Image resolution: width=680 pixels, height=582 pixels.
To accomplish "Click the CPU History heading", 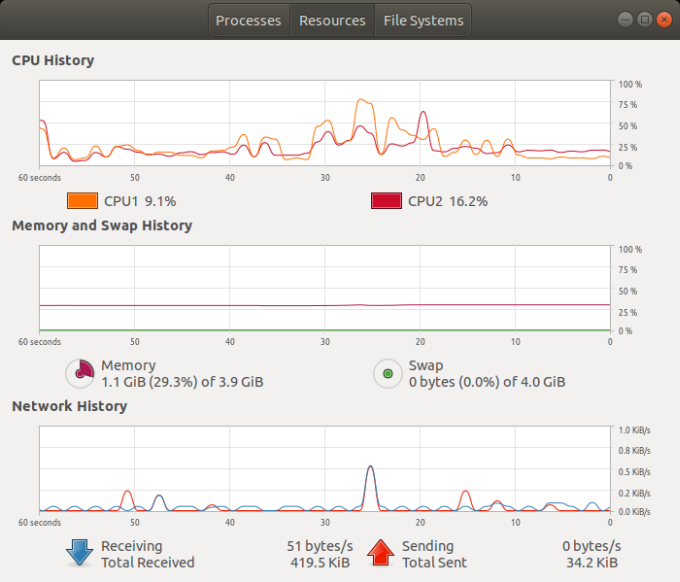I will point(53,60).
